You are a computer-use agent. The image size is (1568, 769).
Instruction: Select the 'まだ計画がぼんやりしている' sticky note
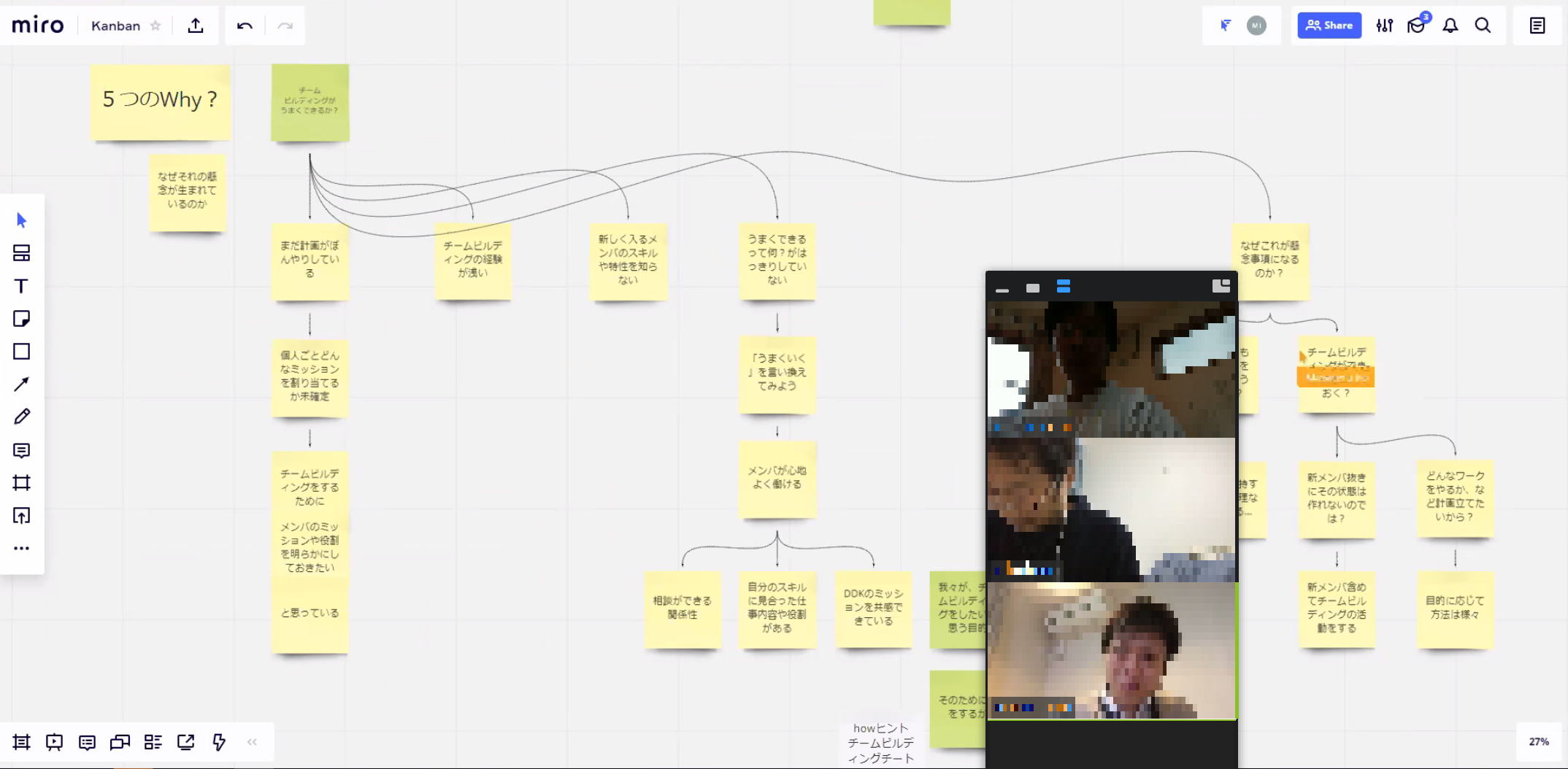pos(310,260)
